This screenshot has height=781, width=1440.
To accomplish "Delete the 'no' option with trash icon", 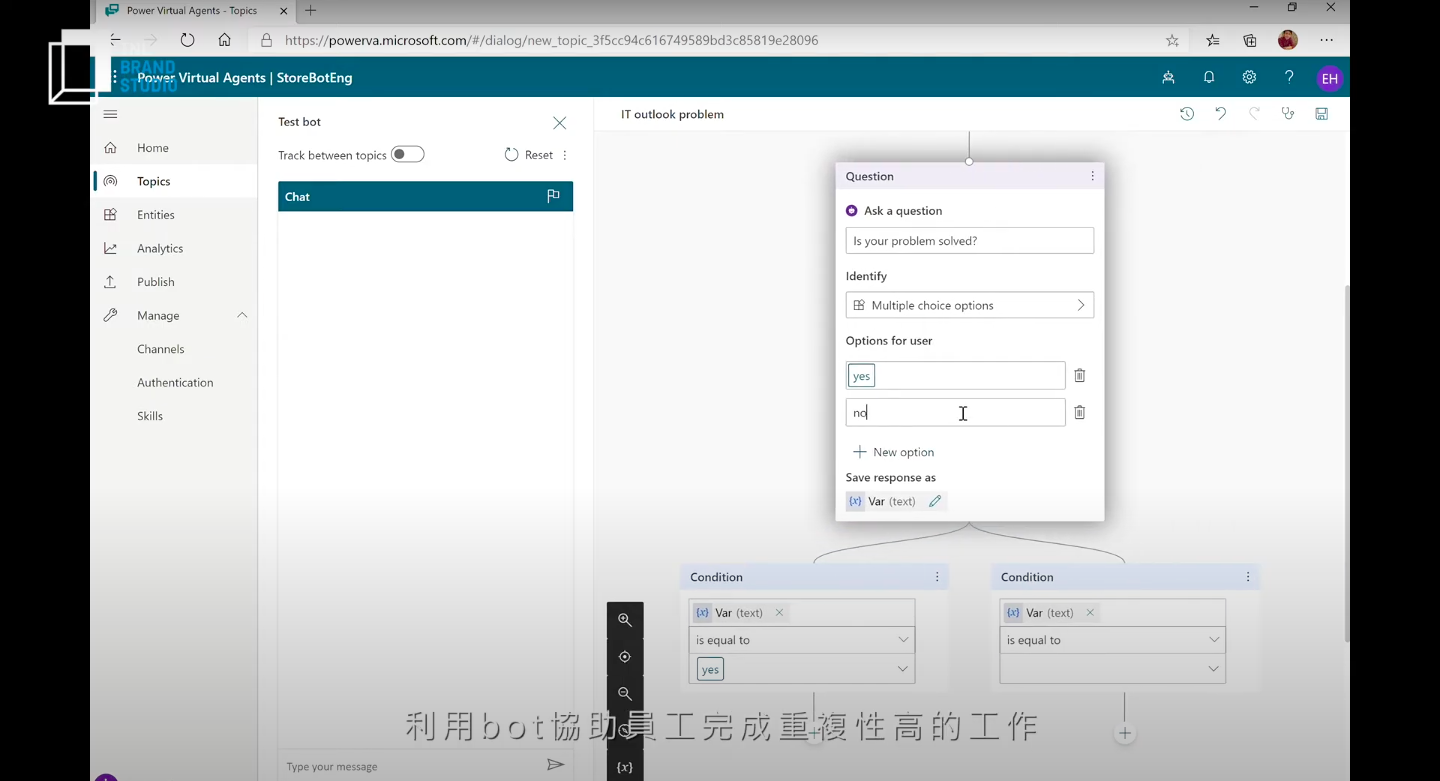I will (x=1080, y=413).
